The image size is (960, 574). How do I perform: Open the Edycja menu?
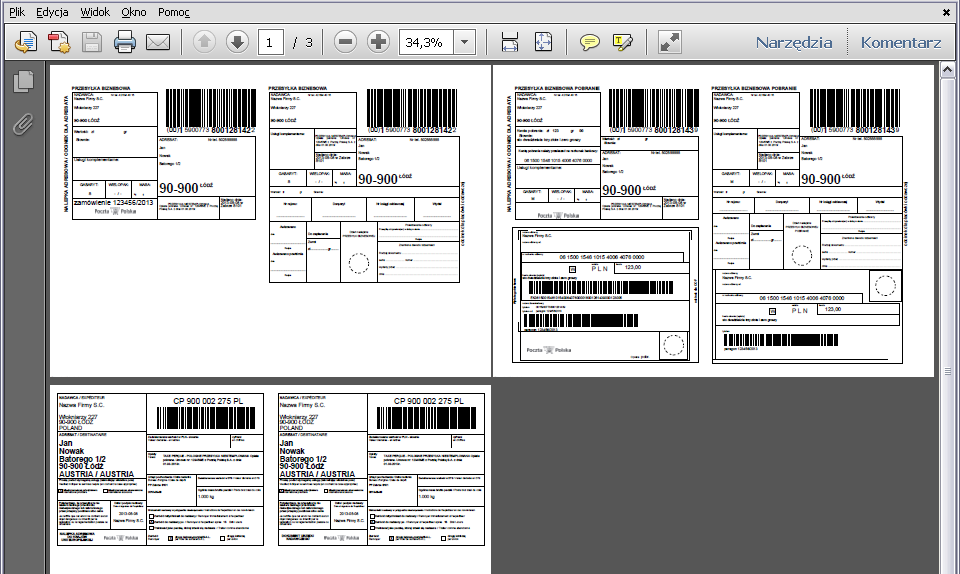tap(52, 12)
